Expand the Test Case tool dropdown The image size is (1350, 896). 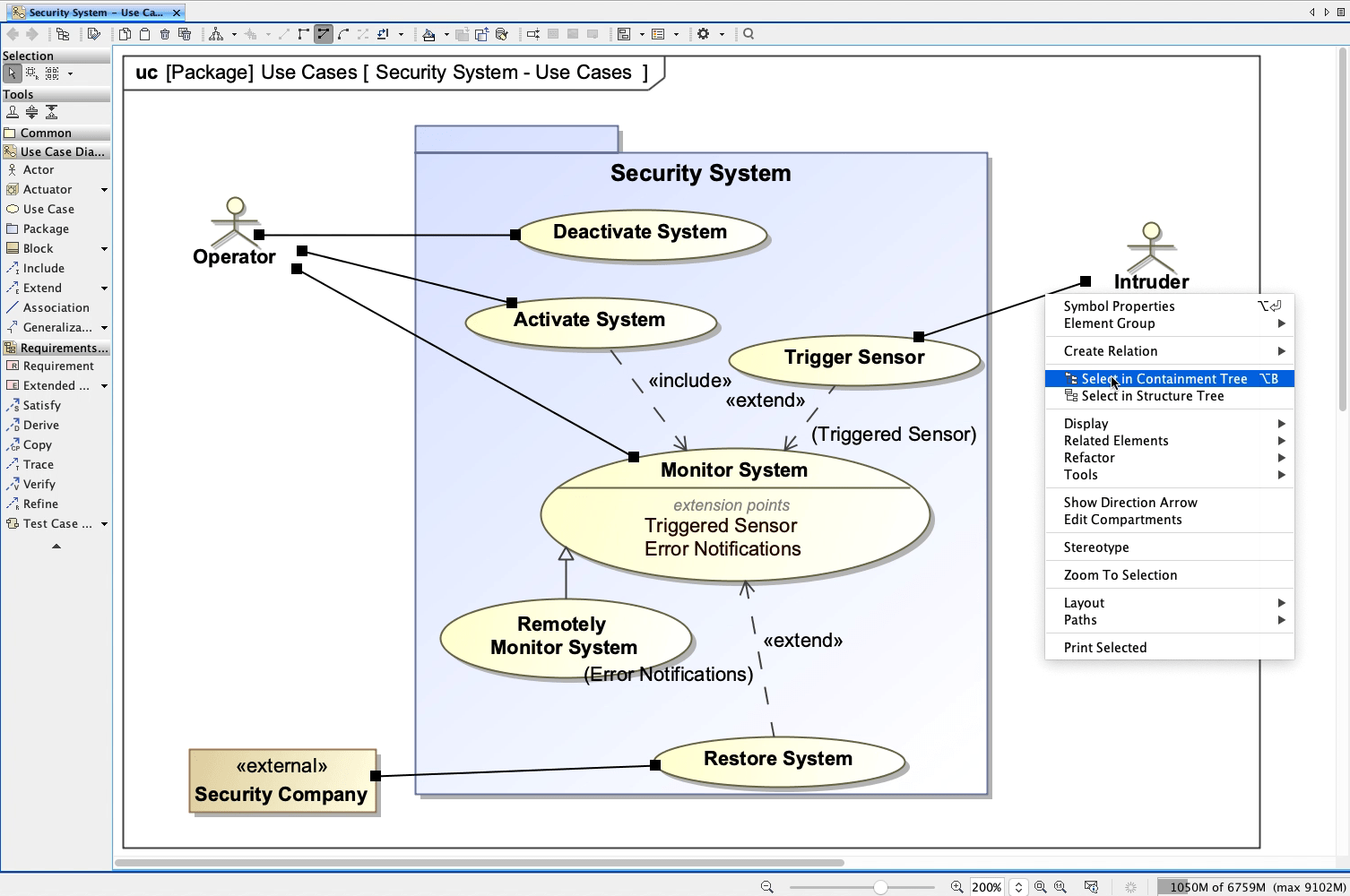pyautogui.click(x=105, y=523)
